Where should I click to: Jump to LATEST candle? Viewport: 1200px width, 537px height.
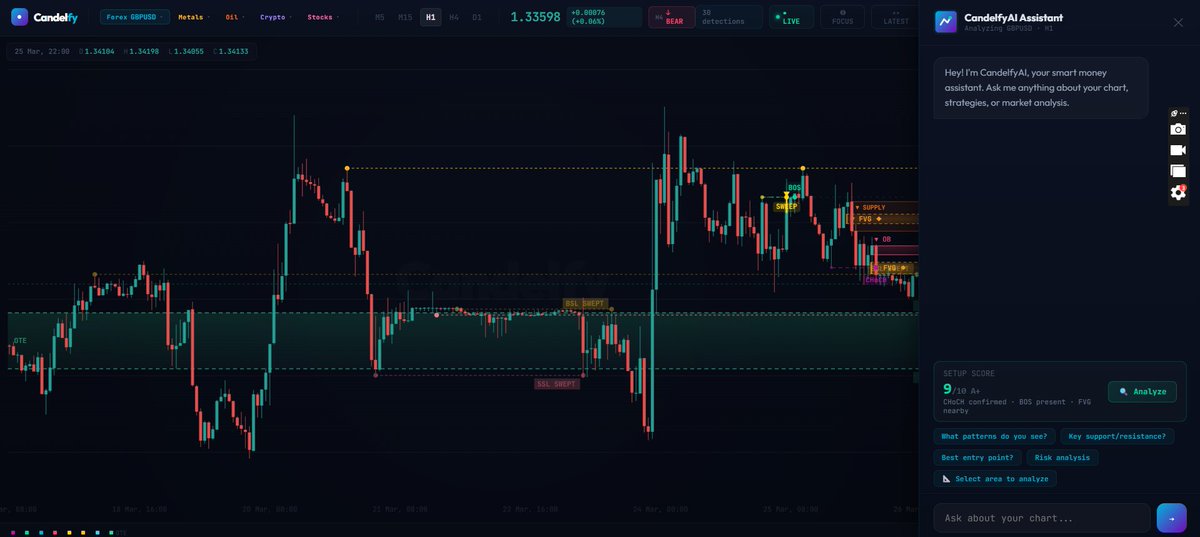point(896,17)
